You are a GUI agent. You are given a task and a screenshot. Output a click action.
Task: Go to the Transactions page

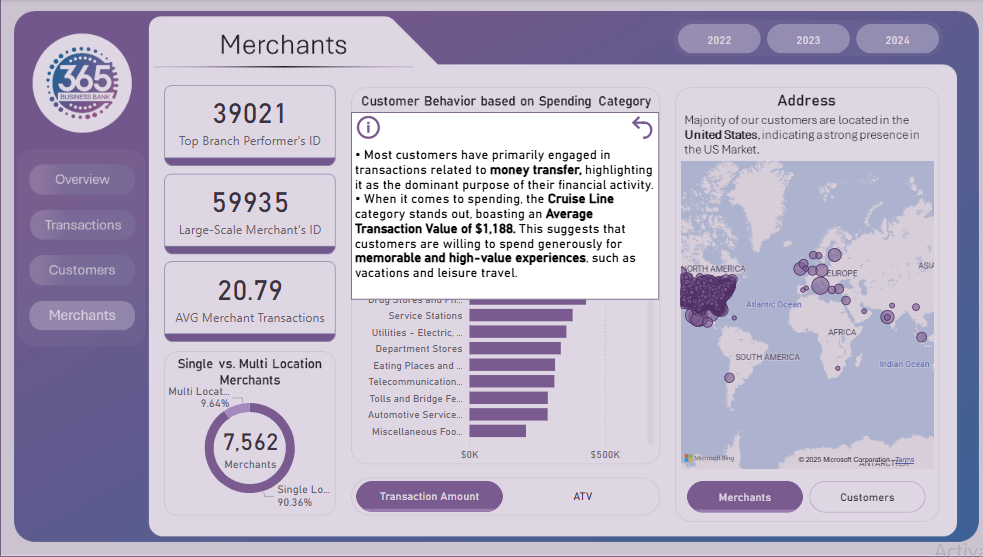82,225
